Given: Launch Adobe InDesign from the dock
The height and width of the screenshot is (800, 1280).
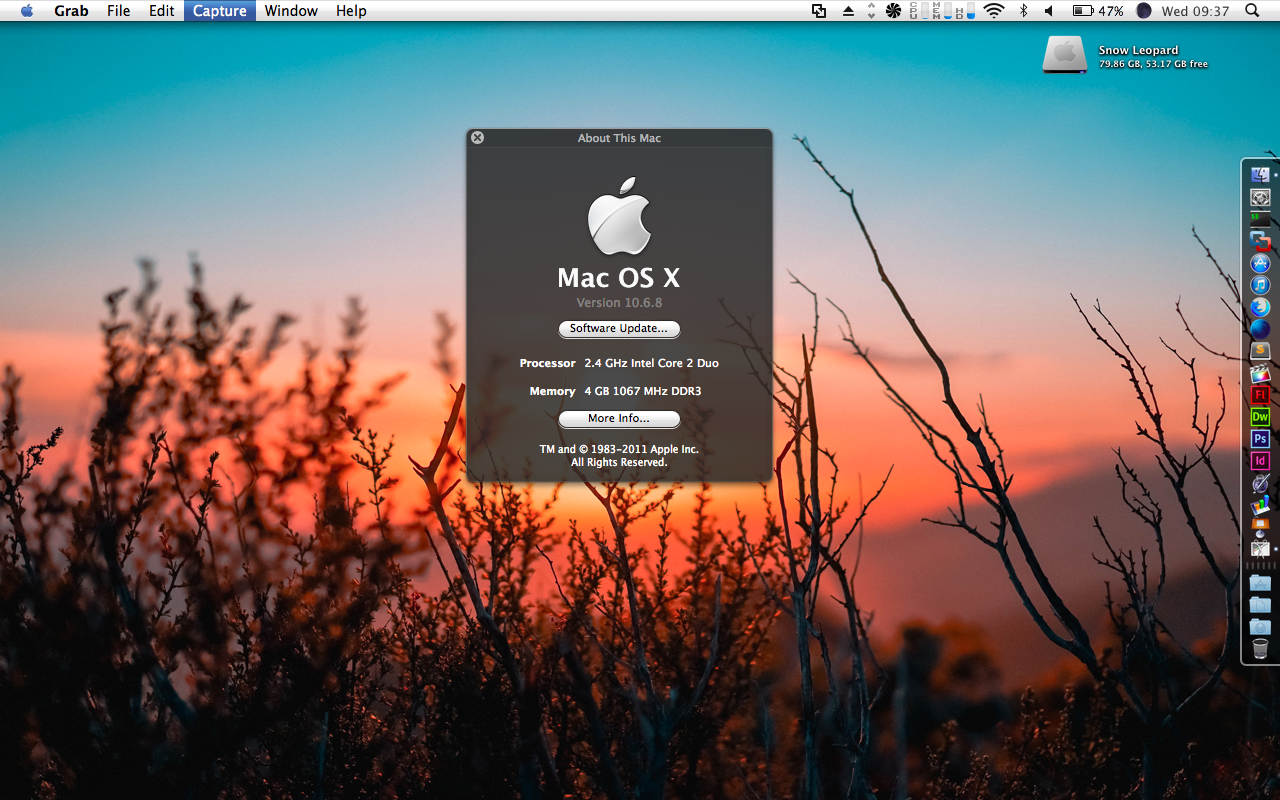Looking at the screenshot, I should pos(1260,461).
